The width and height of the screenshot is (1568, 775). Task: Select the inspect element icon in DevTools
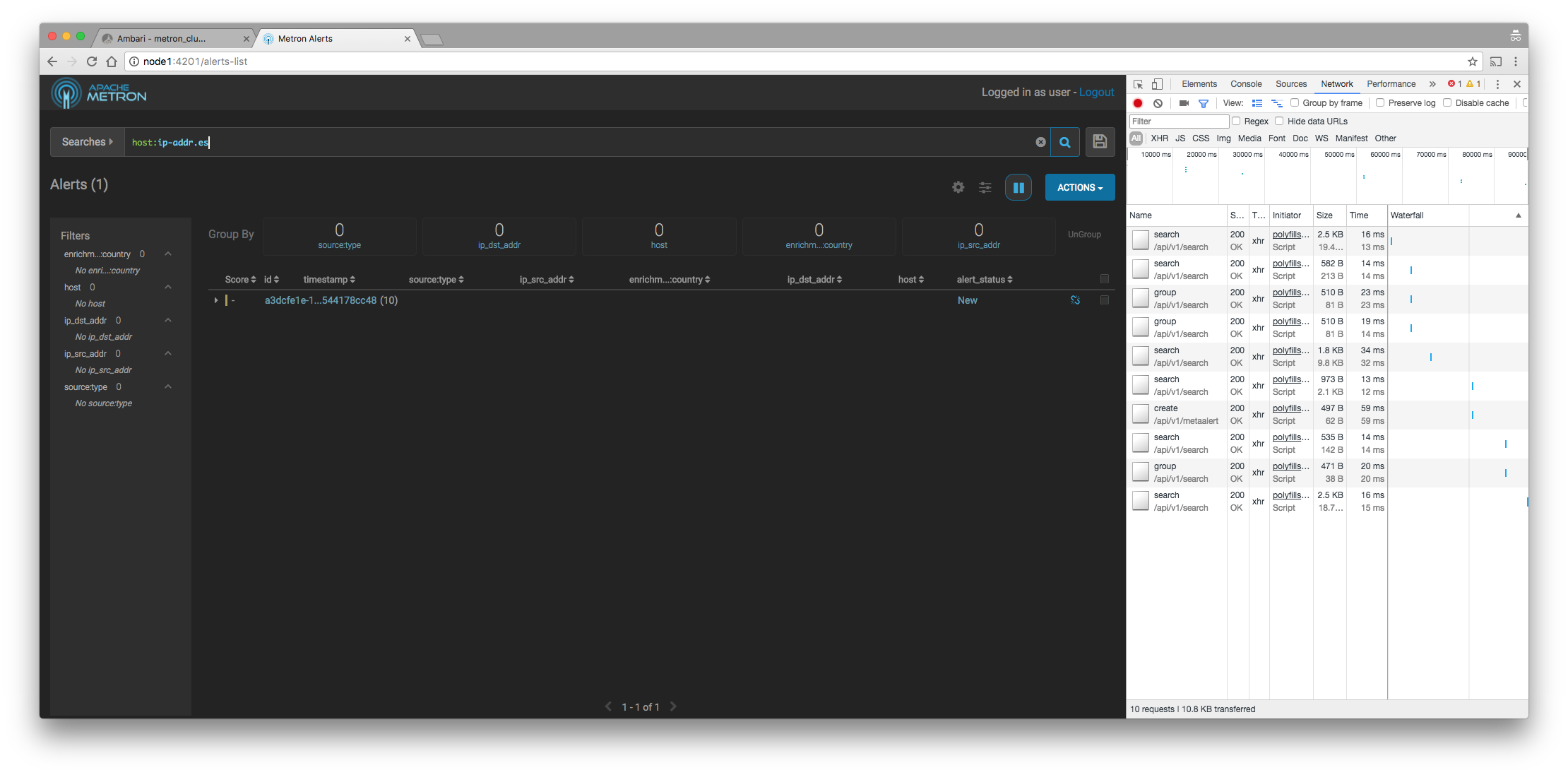1137,83
